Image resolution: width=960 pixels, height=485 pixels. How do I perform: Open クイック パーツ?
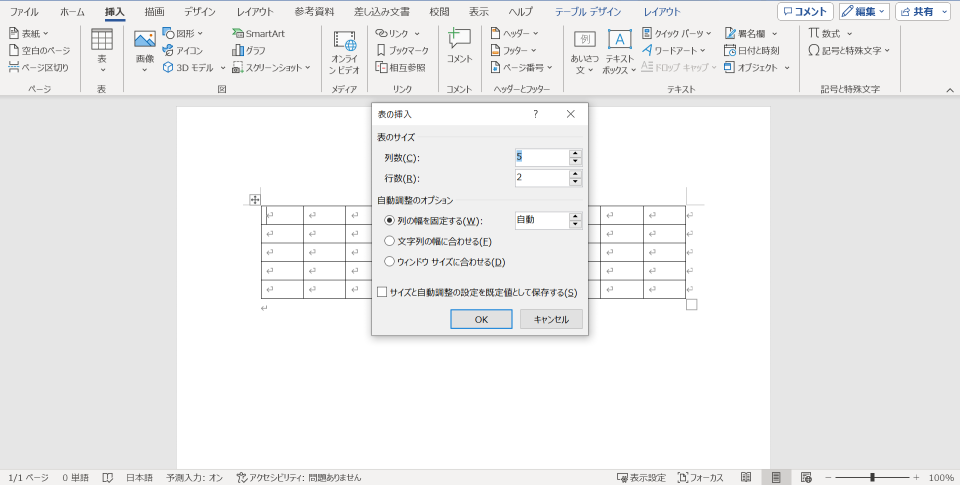[677, 33]
